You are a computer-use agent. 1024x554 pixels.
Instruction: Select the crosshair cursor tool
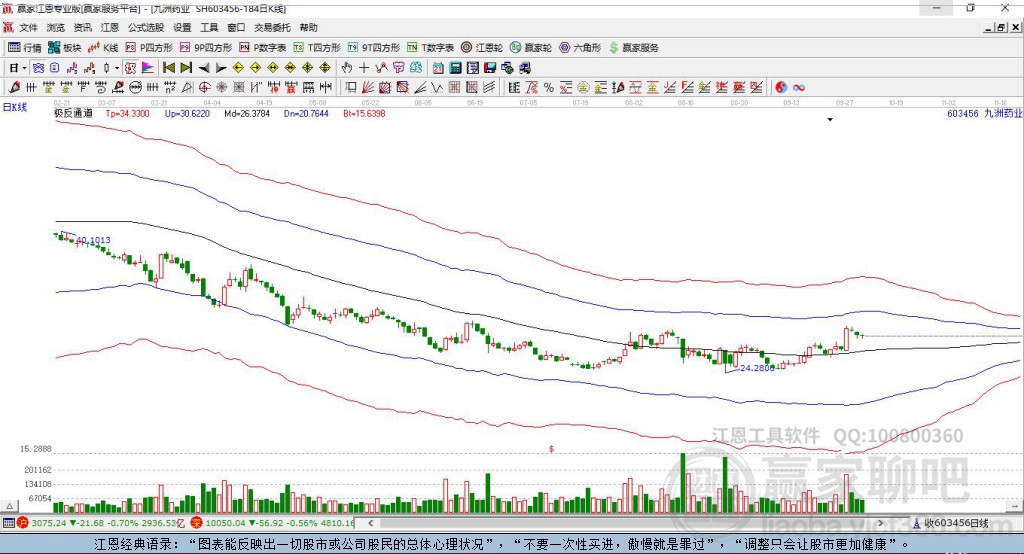pyautogui.click(x=364, y=68)
